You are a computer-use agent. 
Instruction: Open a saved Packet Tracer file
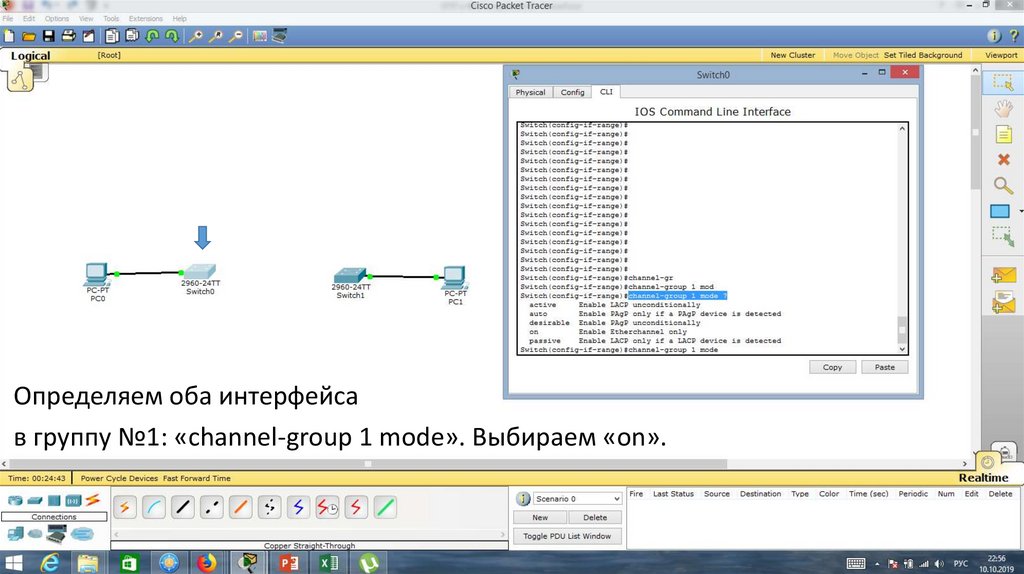29,37
